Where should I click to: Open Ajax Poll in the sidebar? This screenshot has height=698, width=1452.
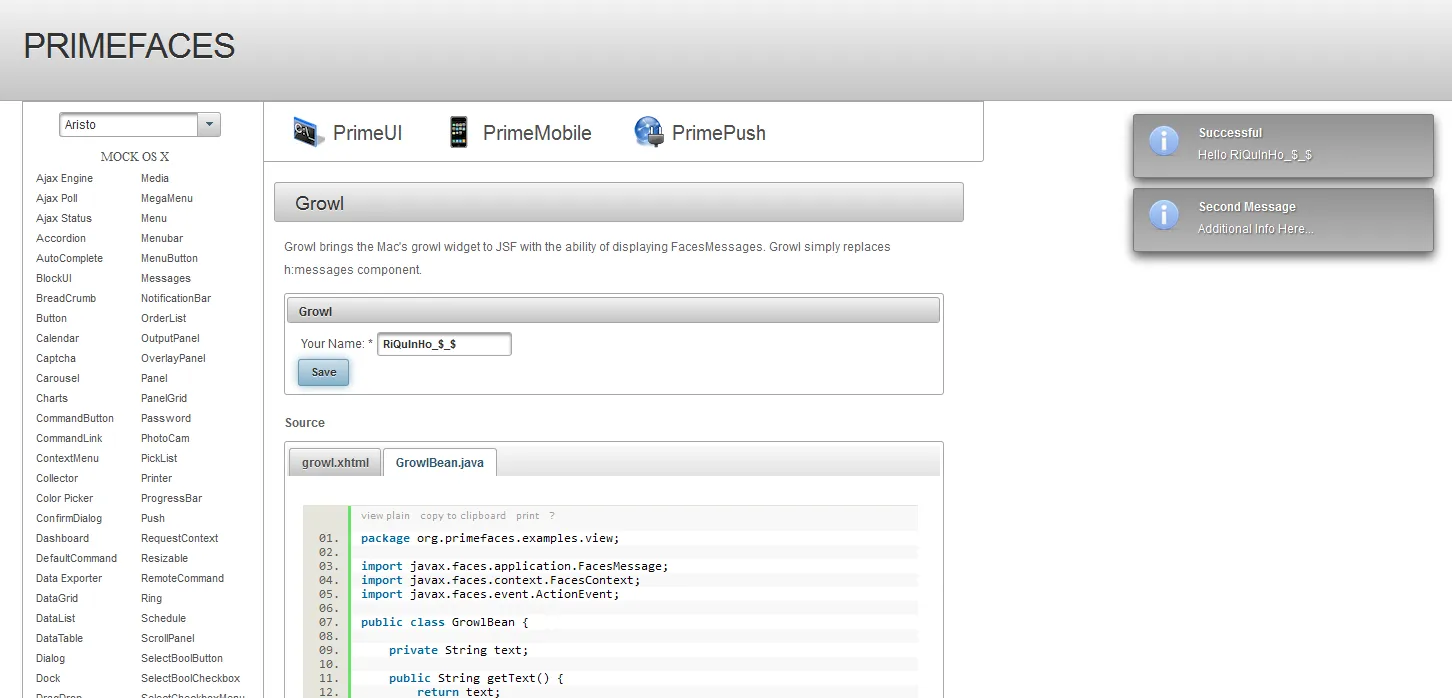tap(57, 198)
